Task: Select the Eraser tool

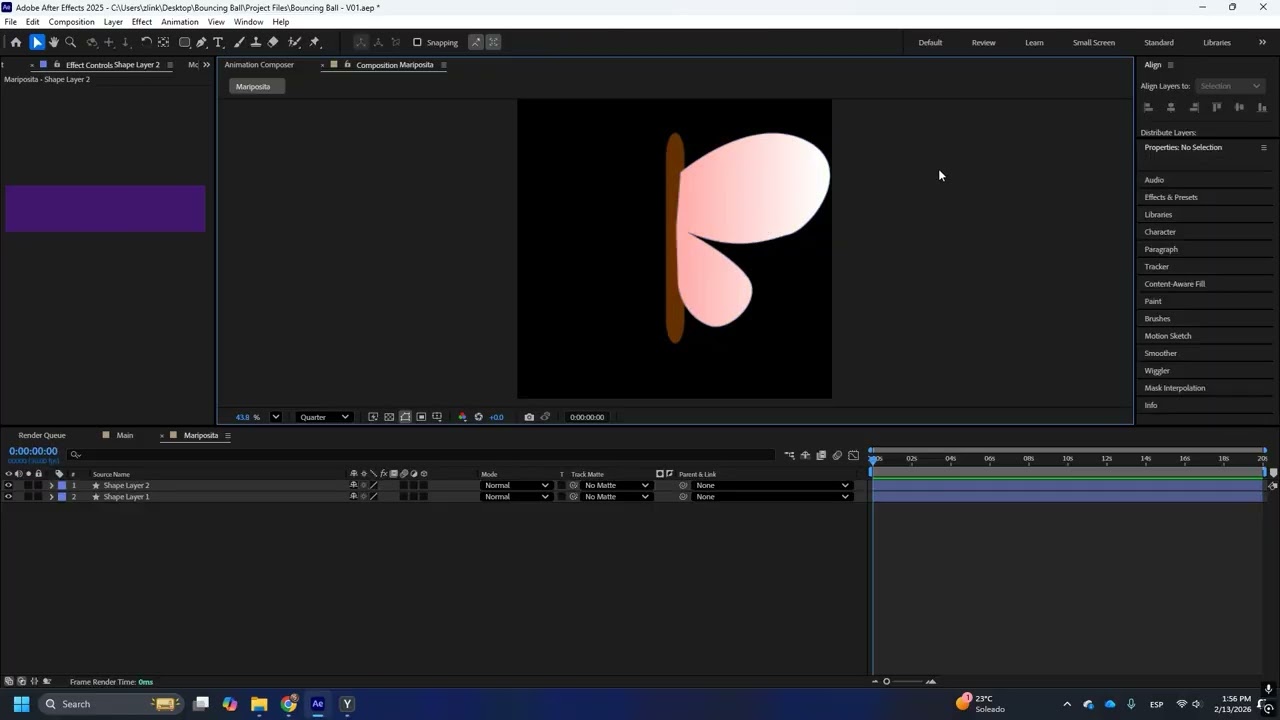Action: [x=273, y=42]
